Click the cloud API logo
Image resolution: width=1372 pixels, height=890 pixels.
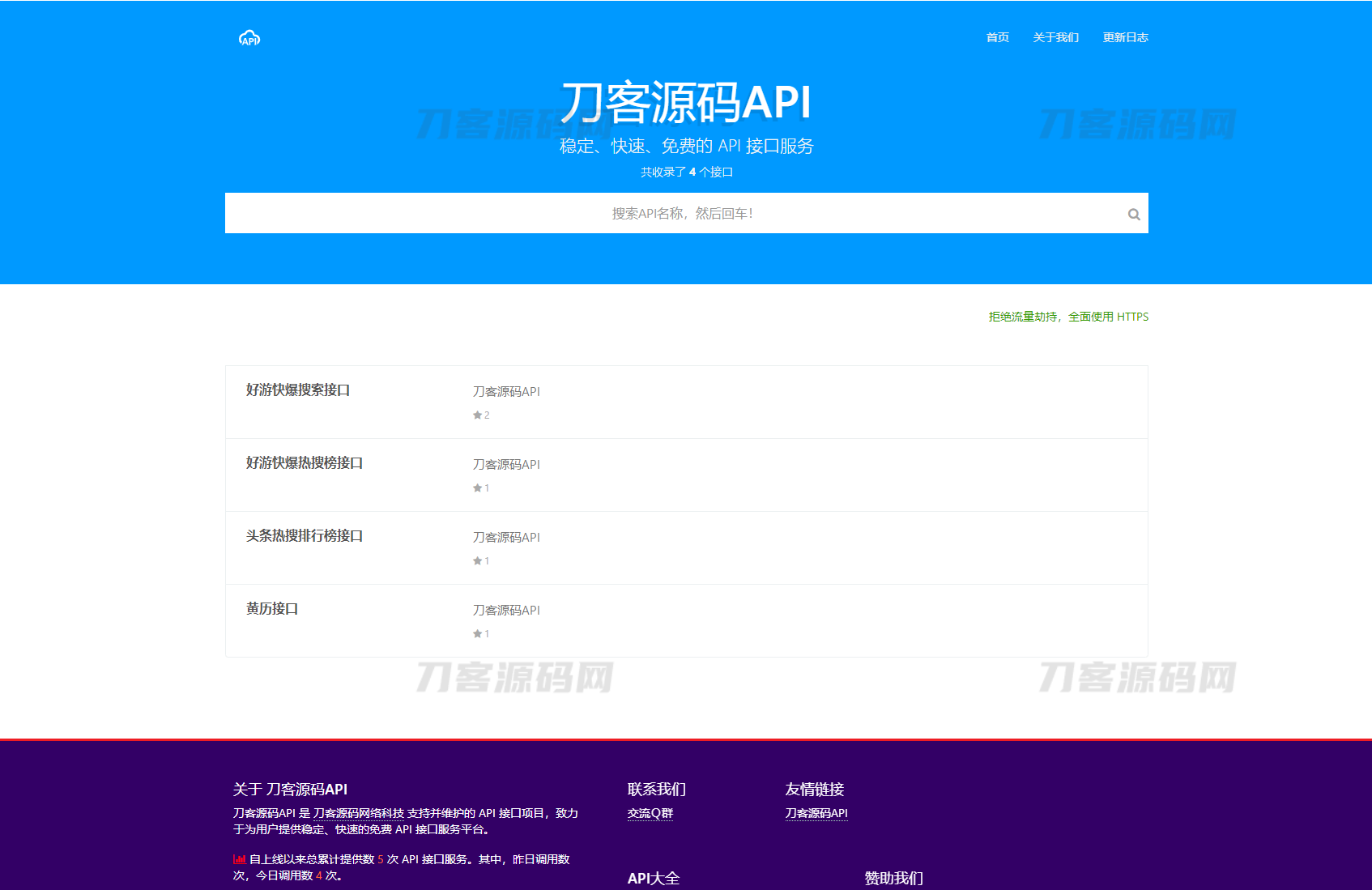click(249, 37)
